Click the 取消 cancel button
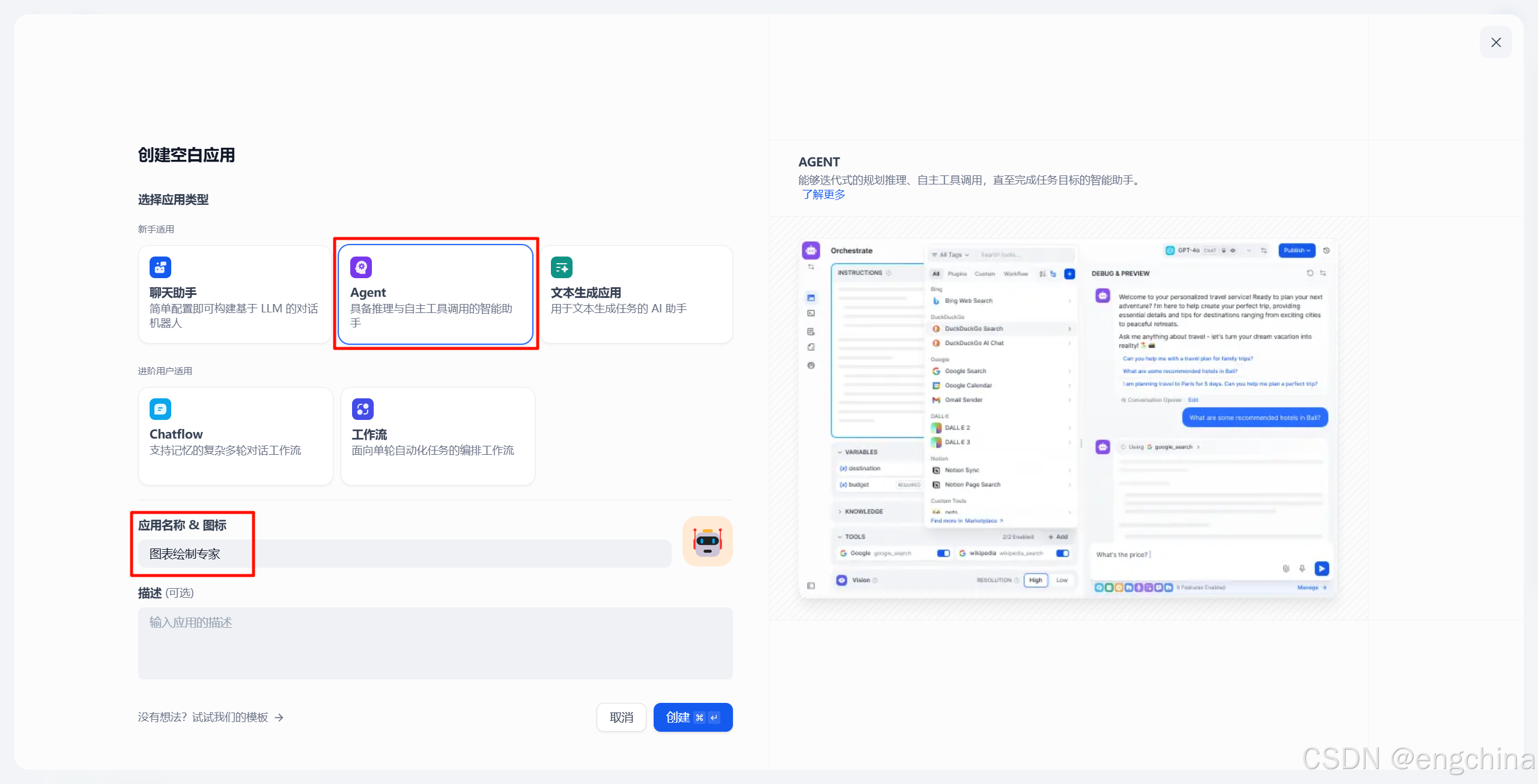 coord(621,717)
